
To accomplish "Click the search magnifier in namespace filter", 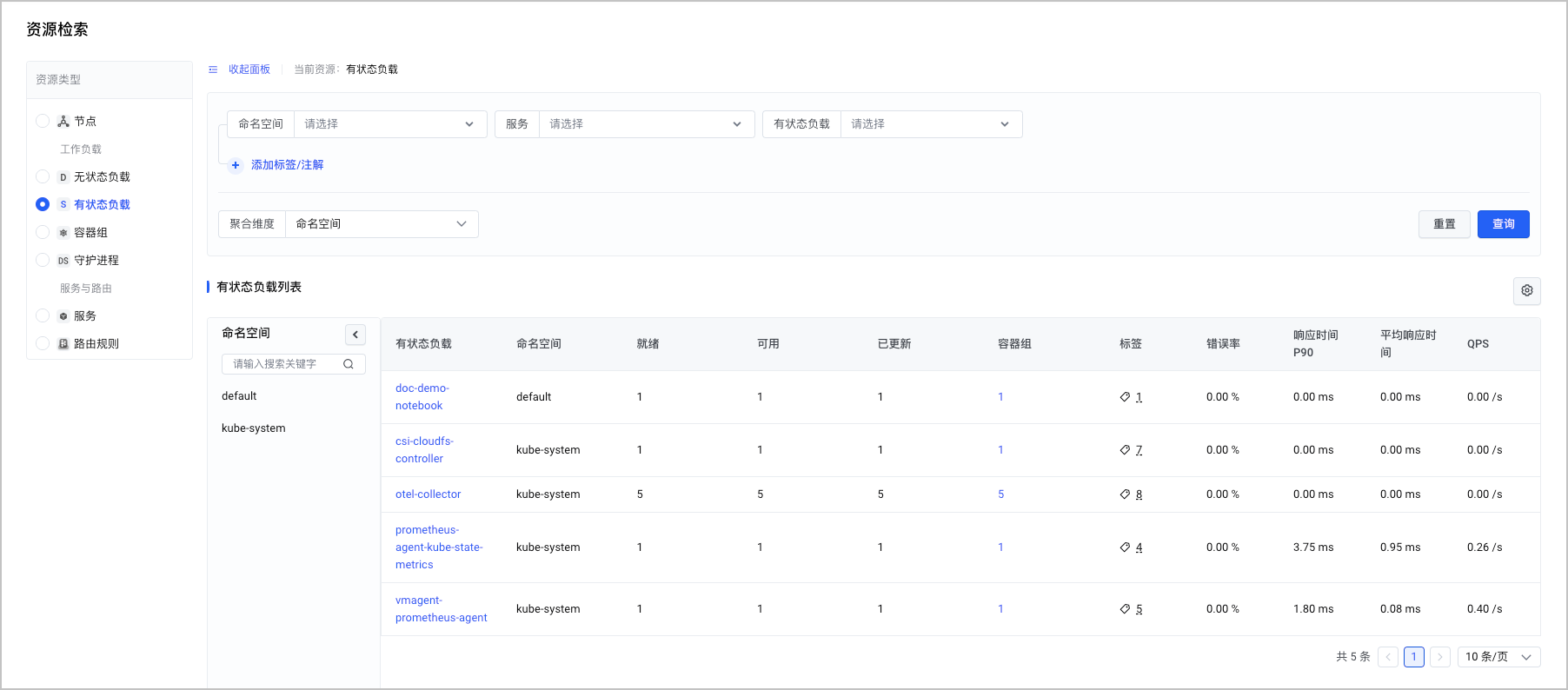I will (x=349, y=364).
